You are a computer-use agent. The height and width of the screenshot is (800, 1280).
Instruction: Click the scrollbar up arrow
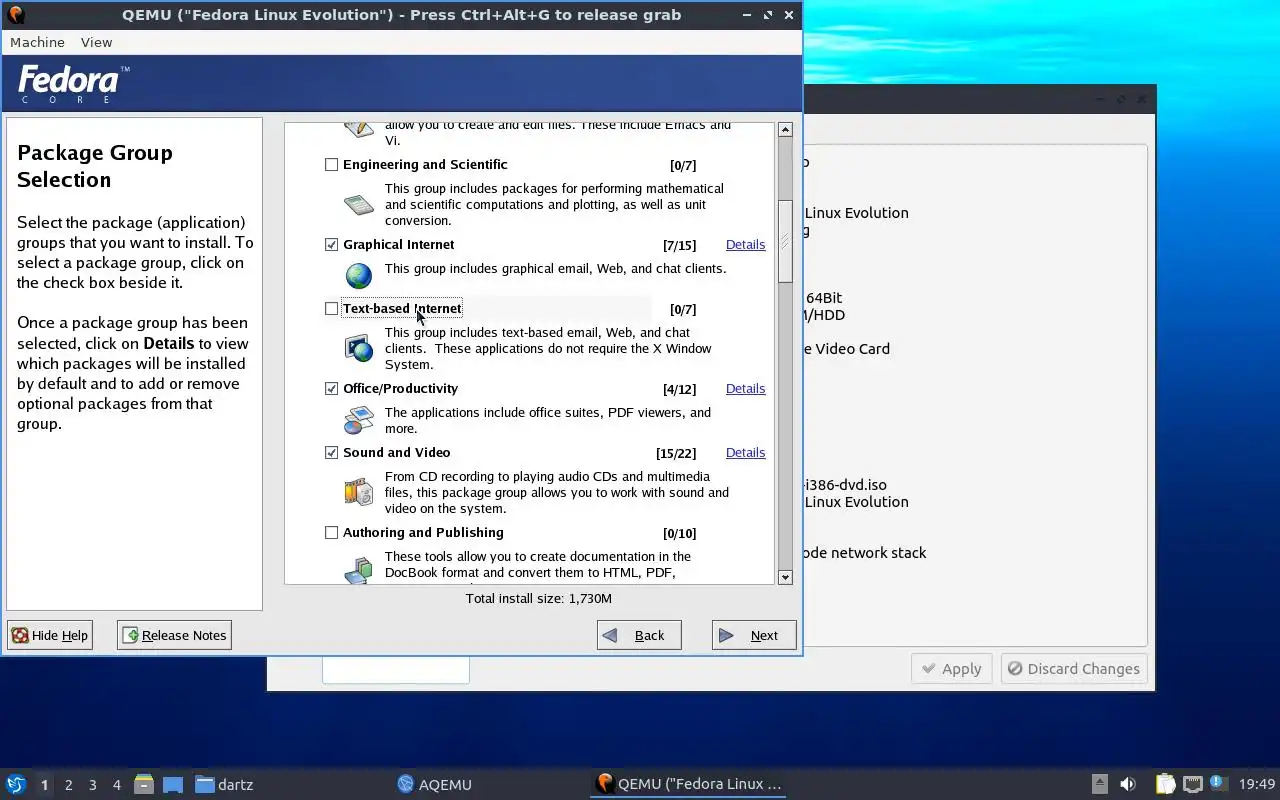pos(785,130)
